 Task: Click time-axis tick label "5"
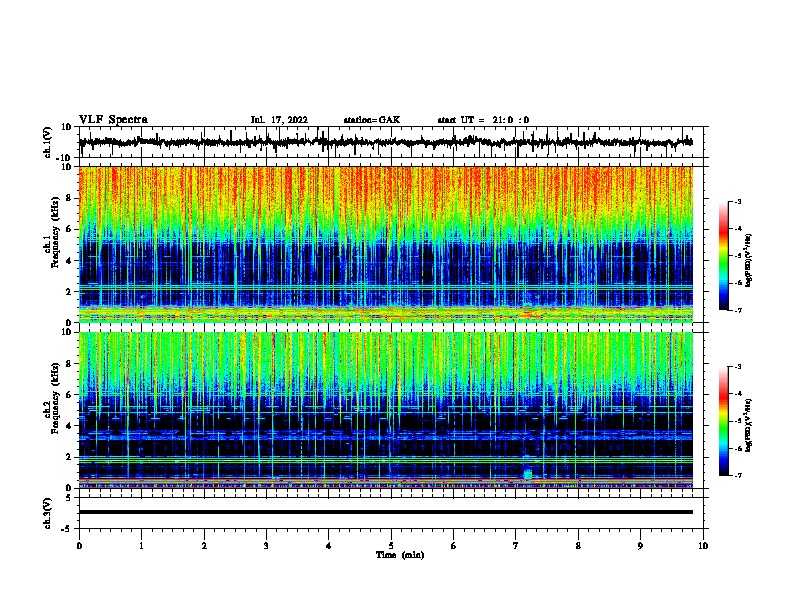(391, 546)
